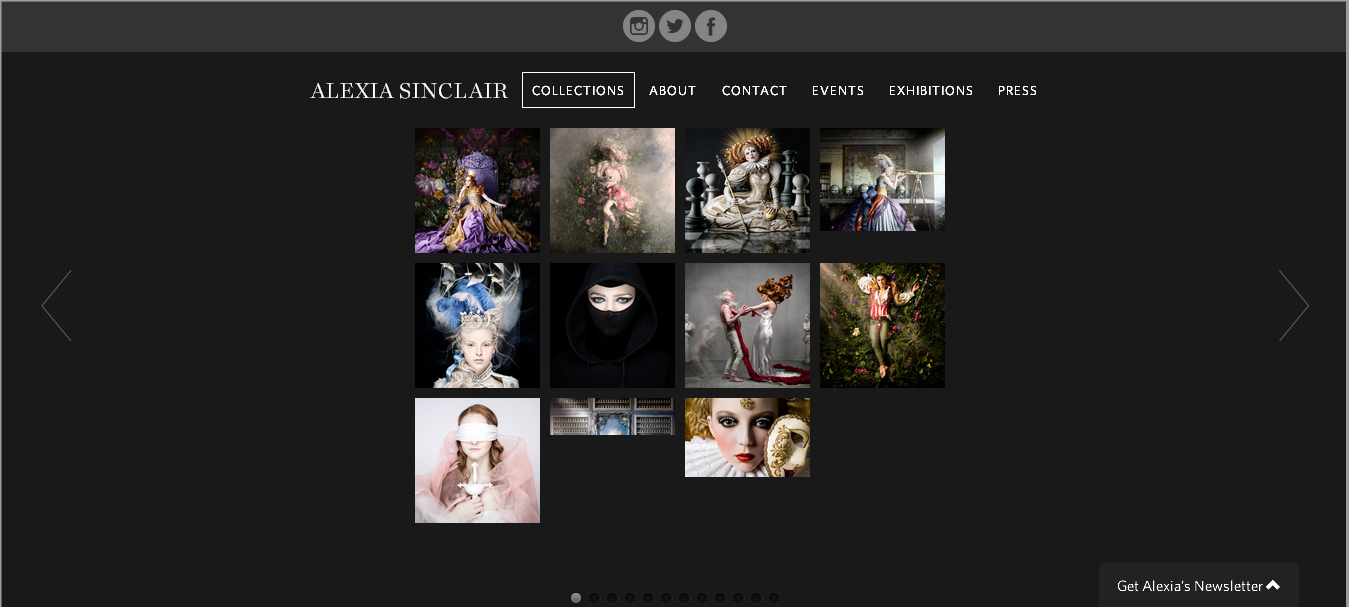This screenshot has width=1349, height=607.
Task: Select the first highlighted pagination dot
Action: 576,598
